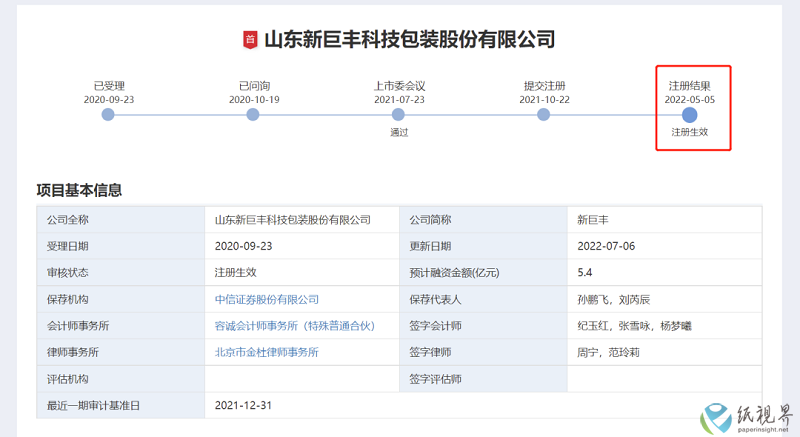Click the 公司全称 label cell

[120, 220]
